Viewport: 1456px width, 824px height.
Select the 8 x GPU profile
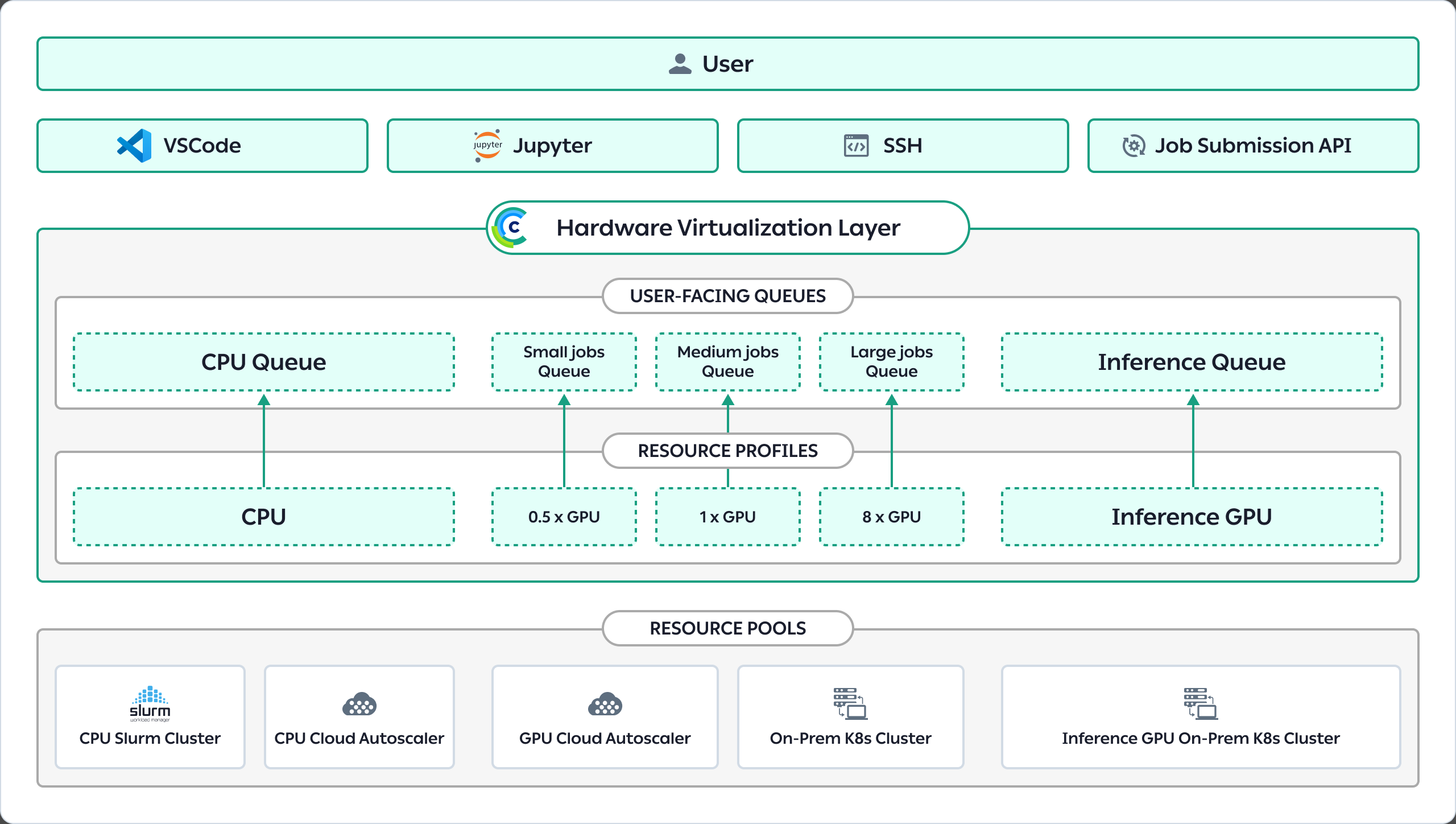[x=892, y=517]
